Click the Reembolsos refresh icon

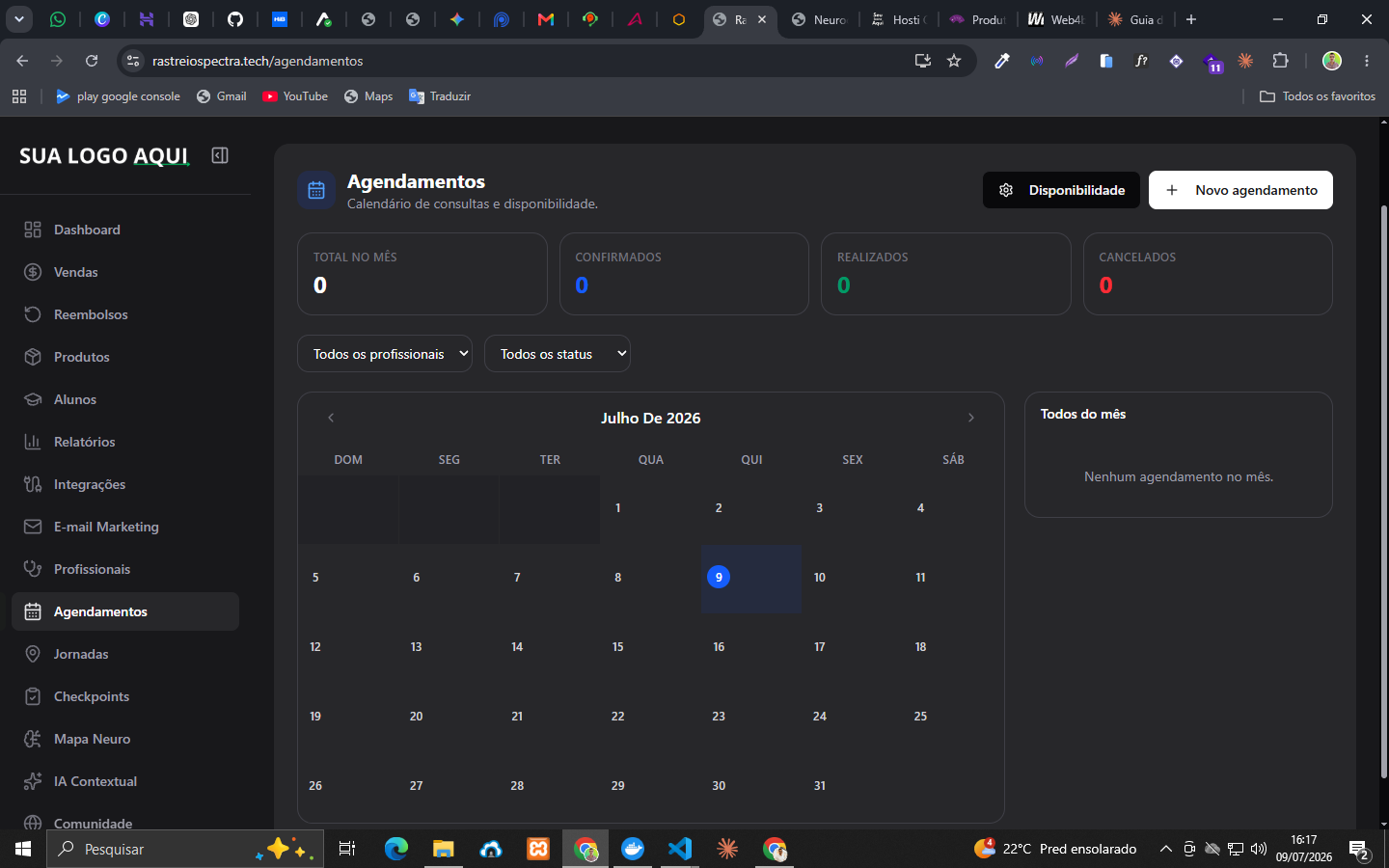33,314
